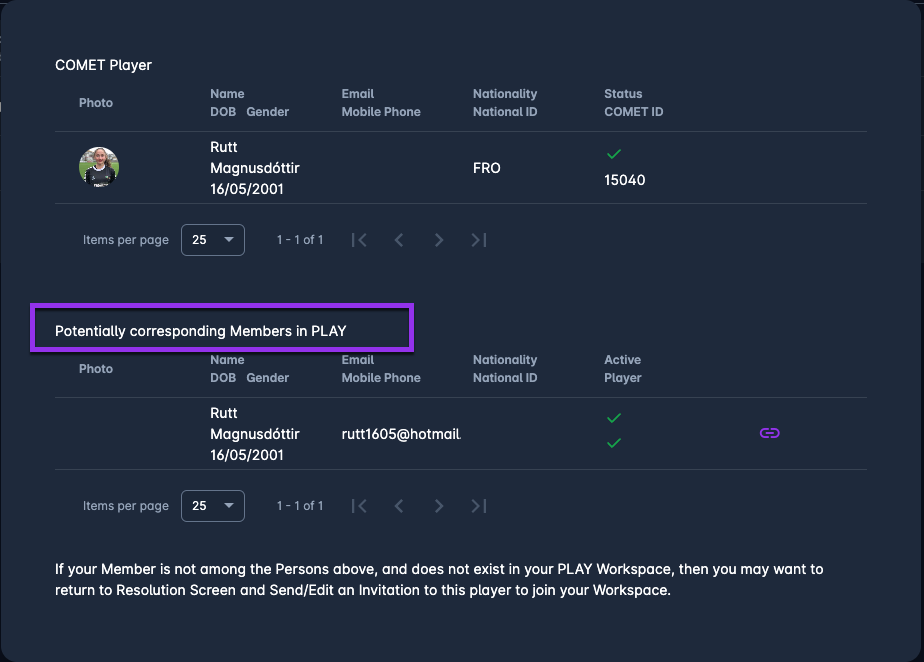Click the Name column header in COMET Player table
This screenshot has width=924, height=662.
coord(227,94)
